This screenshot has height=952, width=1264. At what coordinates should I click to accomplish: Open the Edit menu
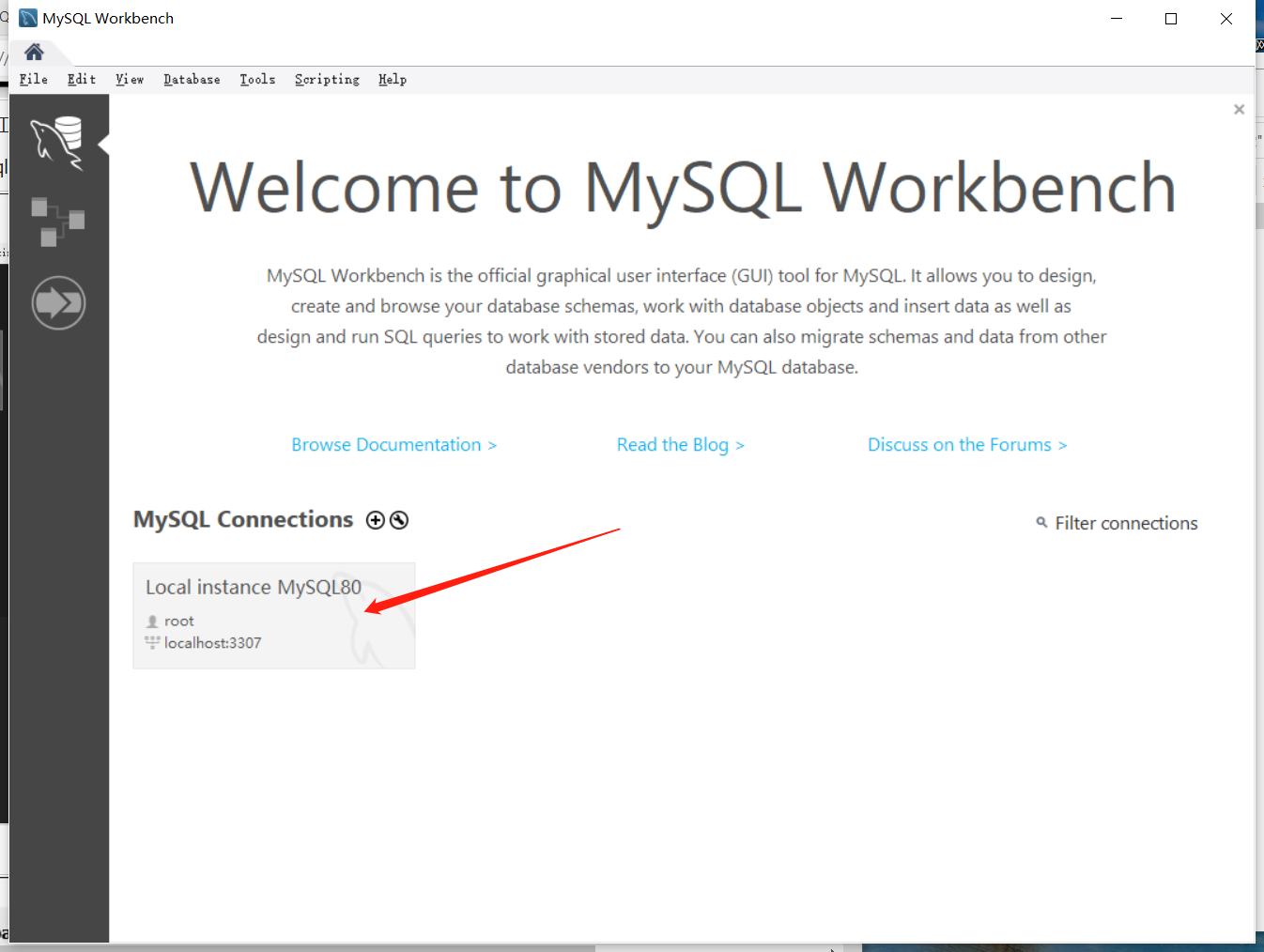(82, 80)
